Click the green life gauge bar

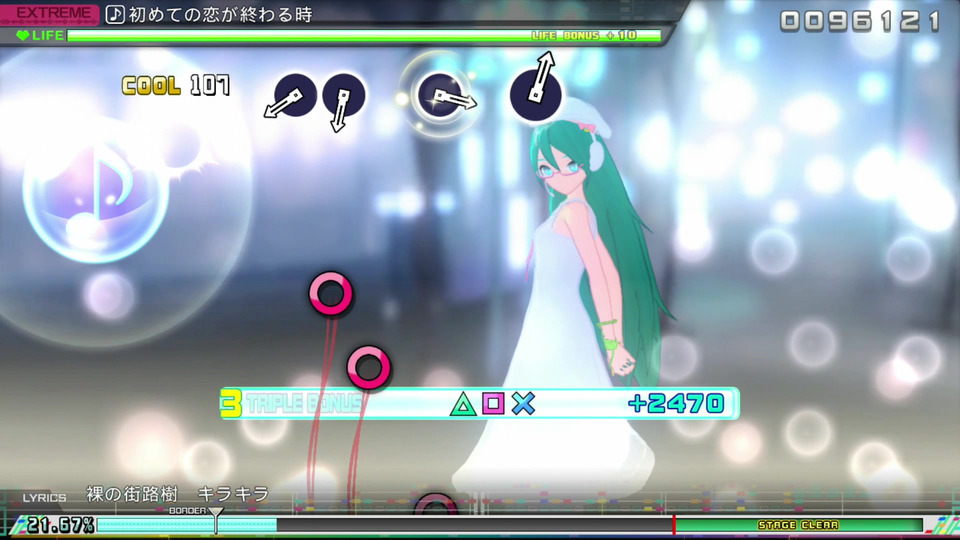(x=364, y=36)
